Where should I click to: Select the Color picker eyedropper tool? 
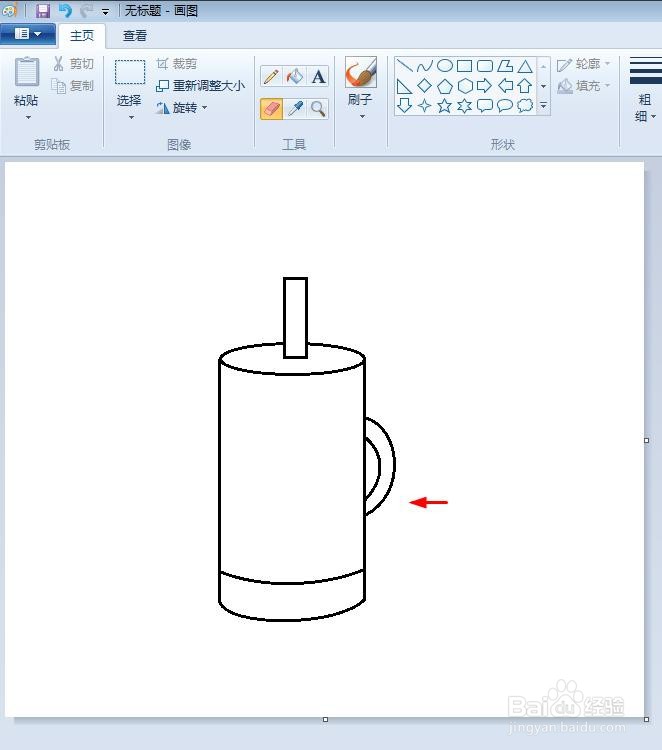coord(295,109)
